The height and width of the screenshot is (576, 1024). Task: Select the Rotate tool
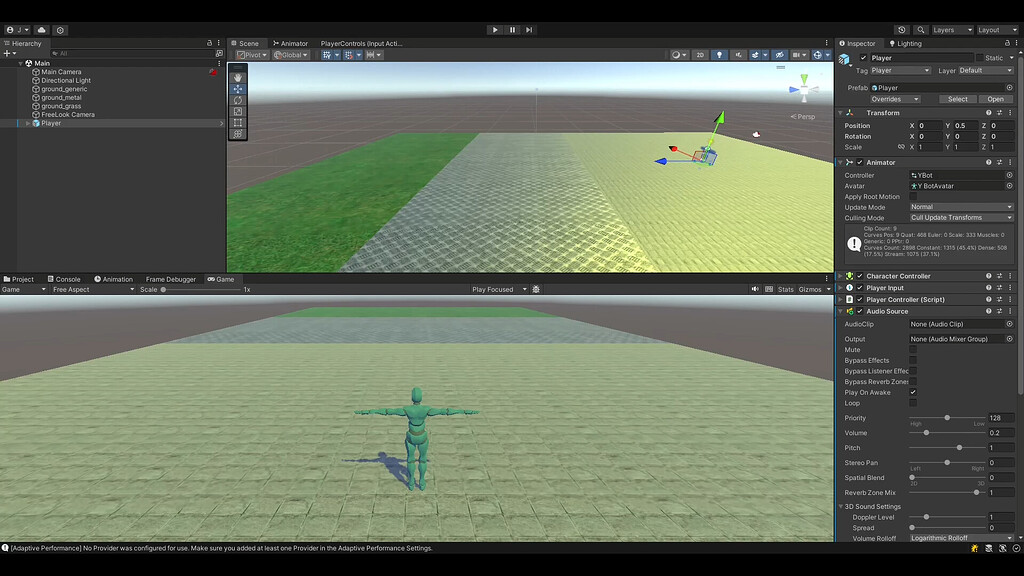point(237,100)
